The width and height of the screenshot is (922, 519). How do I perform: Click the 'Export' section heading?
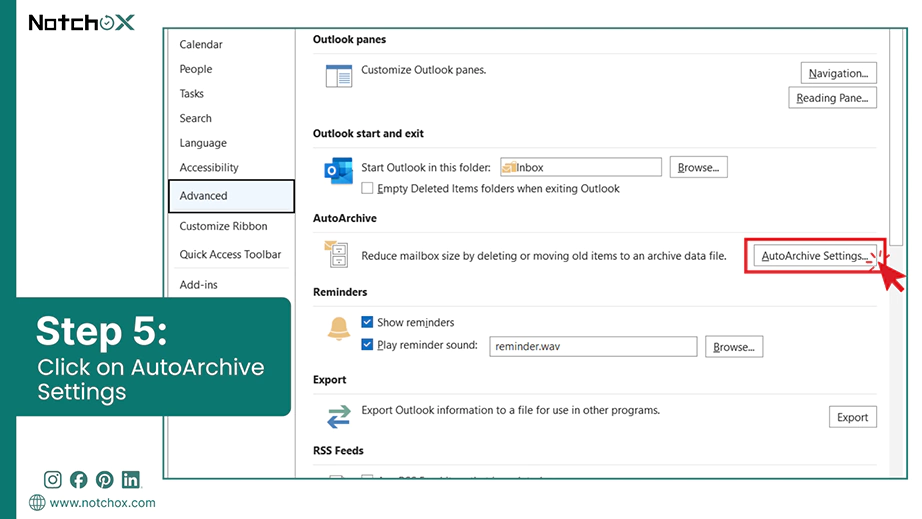click(329, 380)
